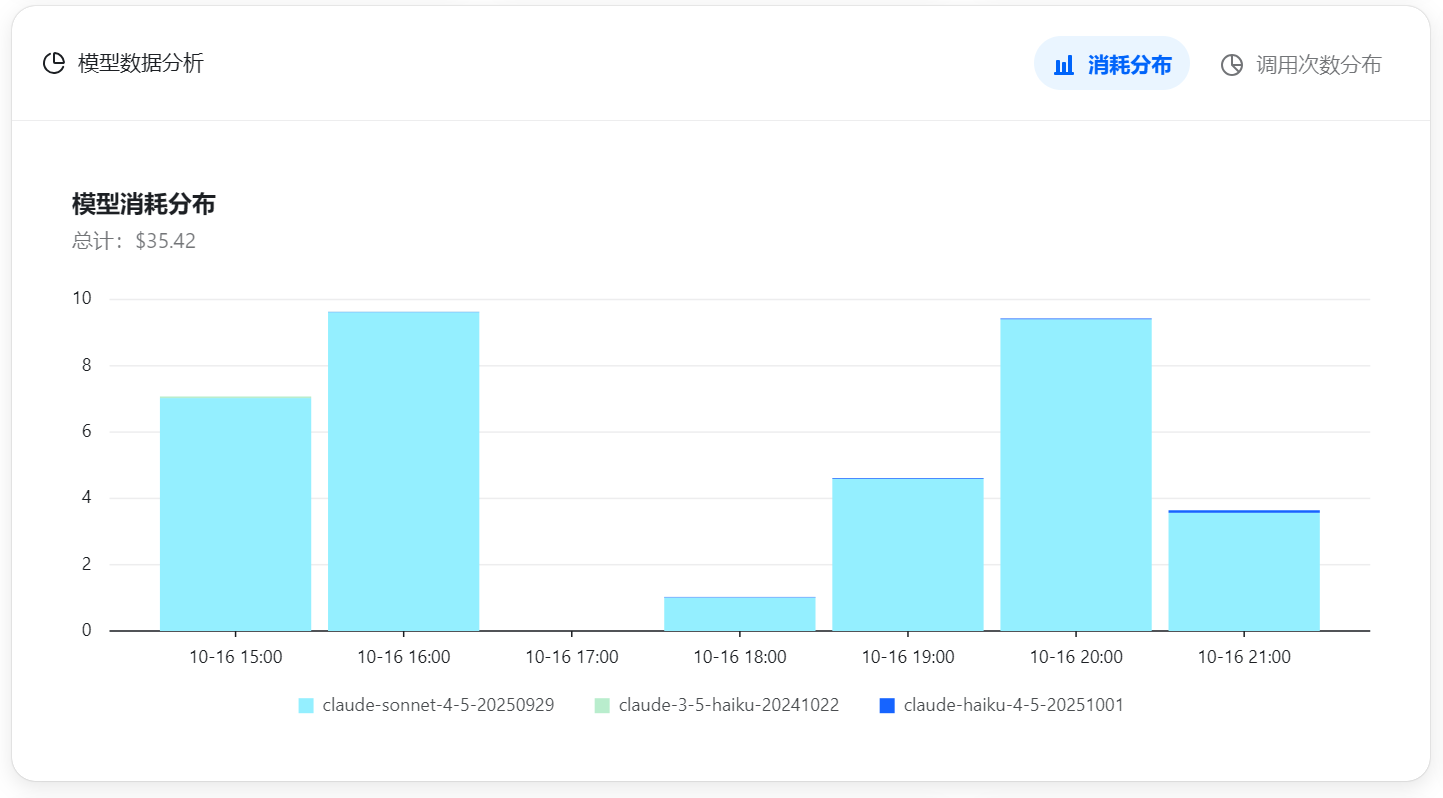Click the 10-16 20:00 axis label
Viewport: 1443px width, 798px height.
coord(1076,657)
